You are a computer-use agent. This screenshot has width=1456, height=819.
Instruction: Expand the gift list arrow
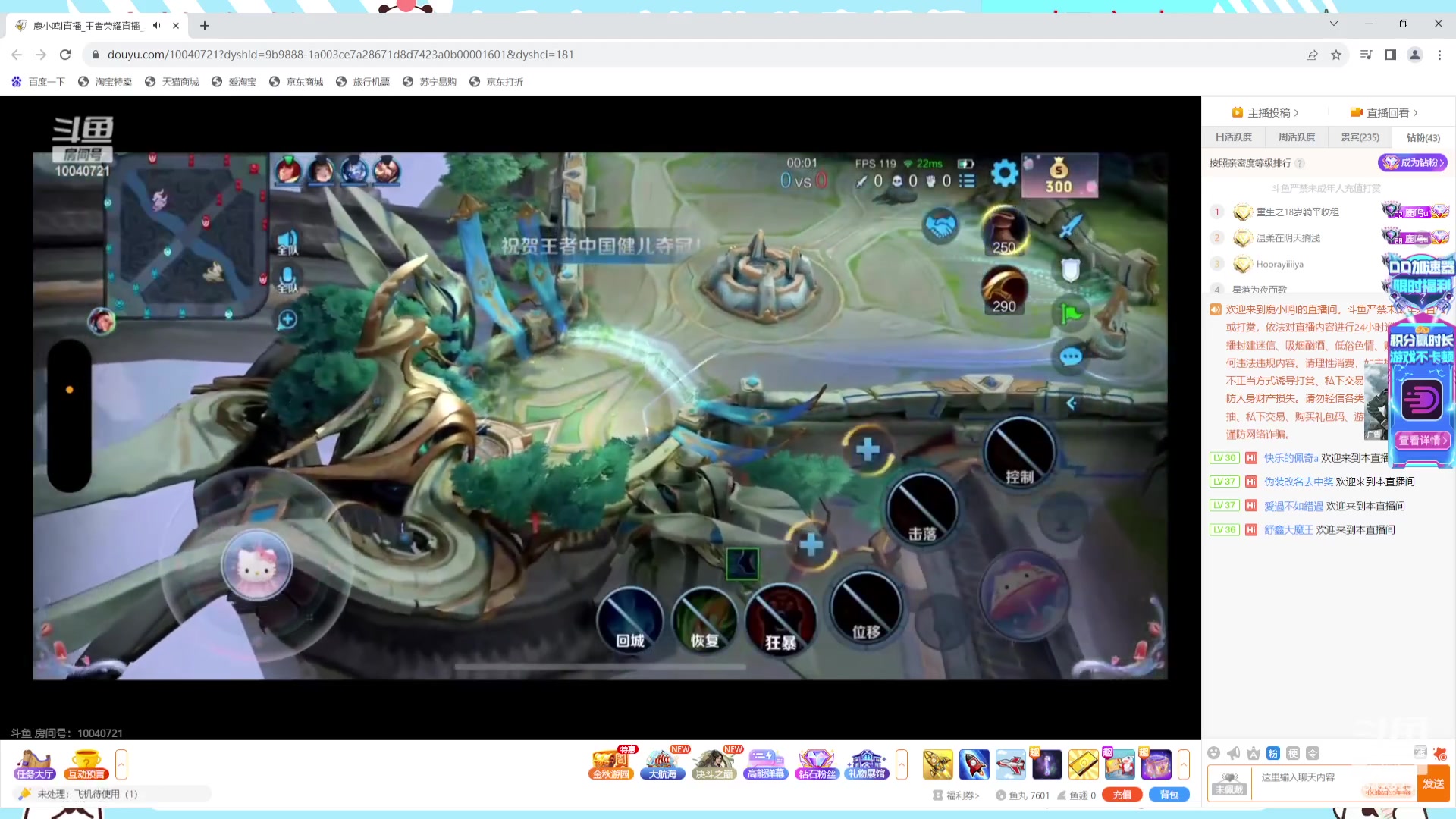coord(1183,764)
